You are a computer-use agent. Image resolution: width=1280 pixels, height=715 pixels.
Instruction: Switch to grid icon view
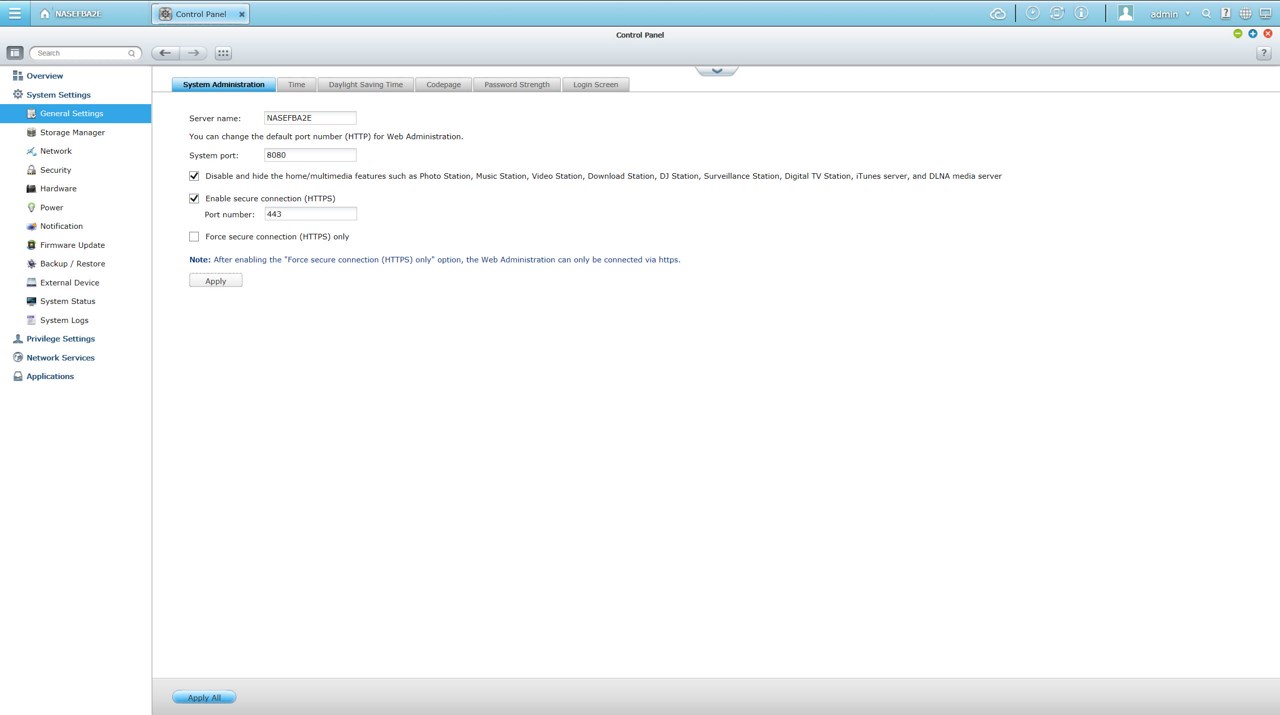[x=223, y=53]
